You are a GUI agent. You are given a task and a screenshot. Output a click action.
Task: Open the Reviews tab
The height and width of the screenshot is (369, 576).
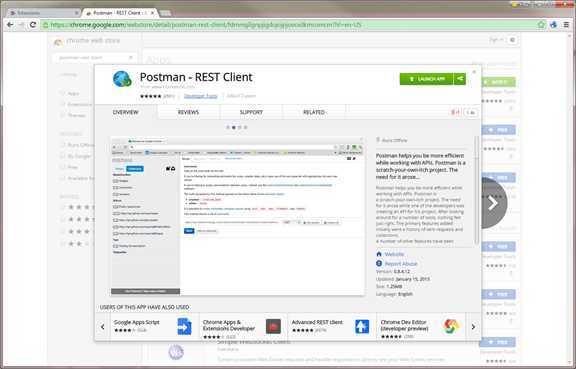click(x=188, y=112)
